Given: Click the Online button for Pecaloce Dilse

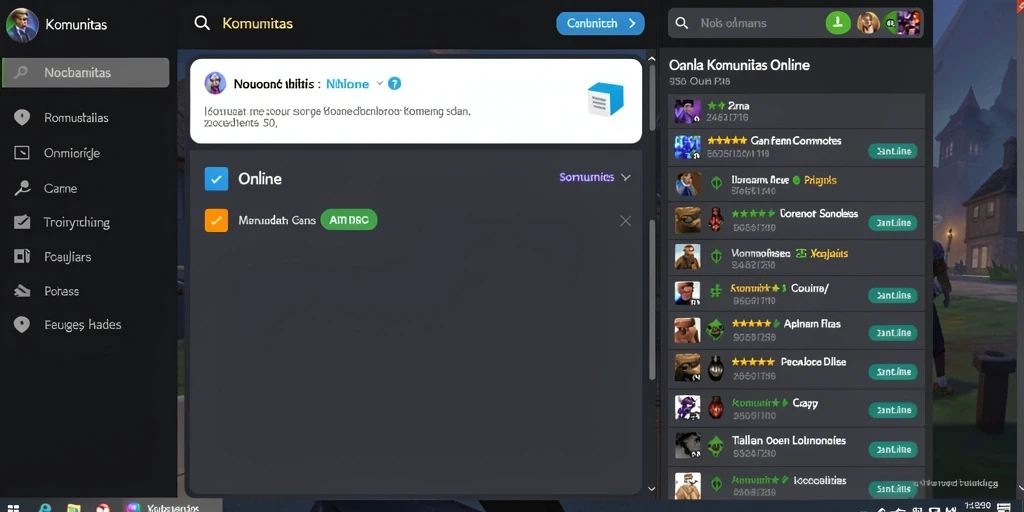Looking at the screenshot, I should click(x=893, y=372).
